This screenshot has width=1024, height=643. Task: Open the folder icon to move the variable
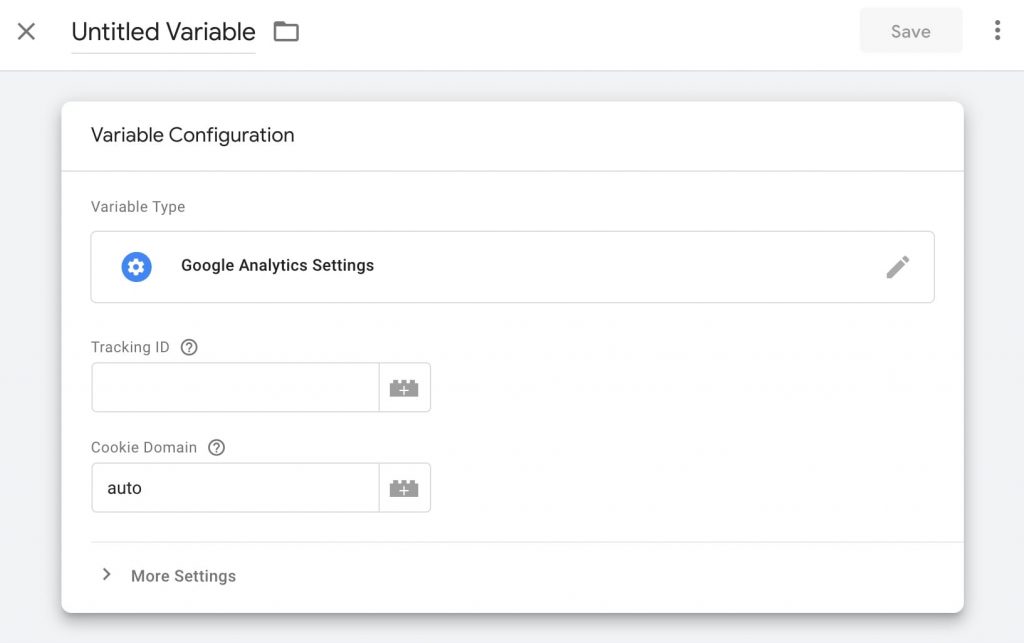pos(286,31)
